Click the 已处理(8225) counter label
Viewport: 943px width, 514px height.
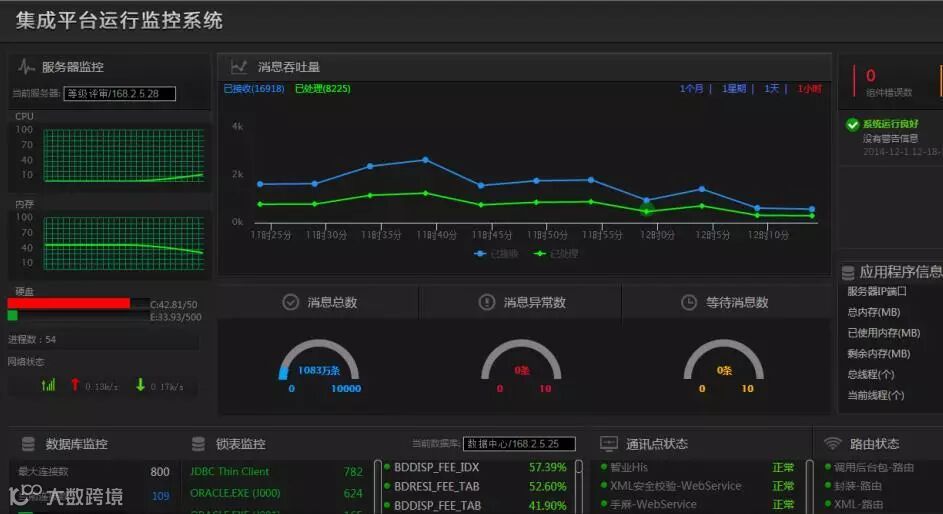[323, 89]
